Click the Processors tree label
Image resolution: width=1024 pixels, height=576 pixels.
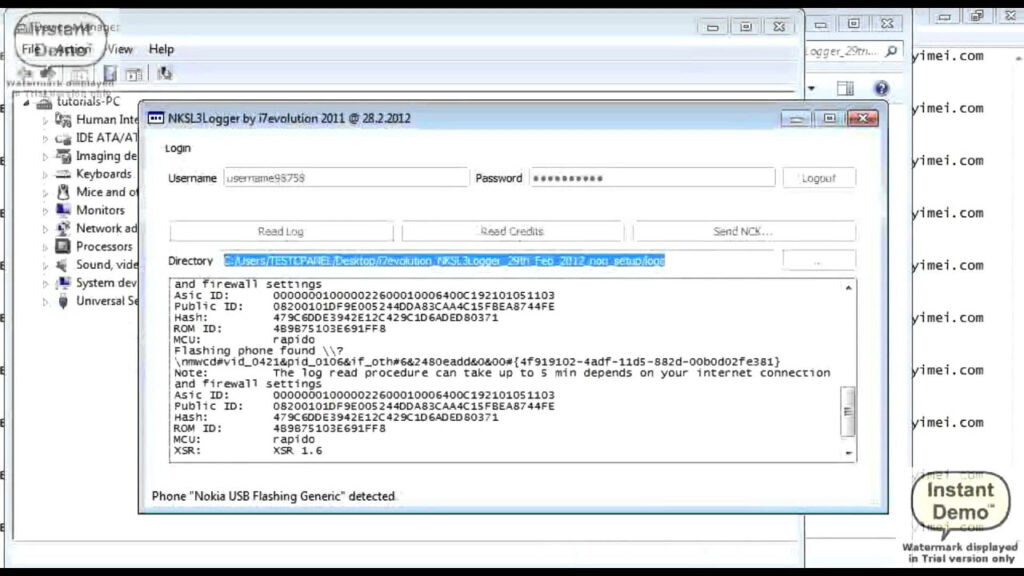[104, 246]
